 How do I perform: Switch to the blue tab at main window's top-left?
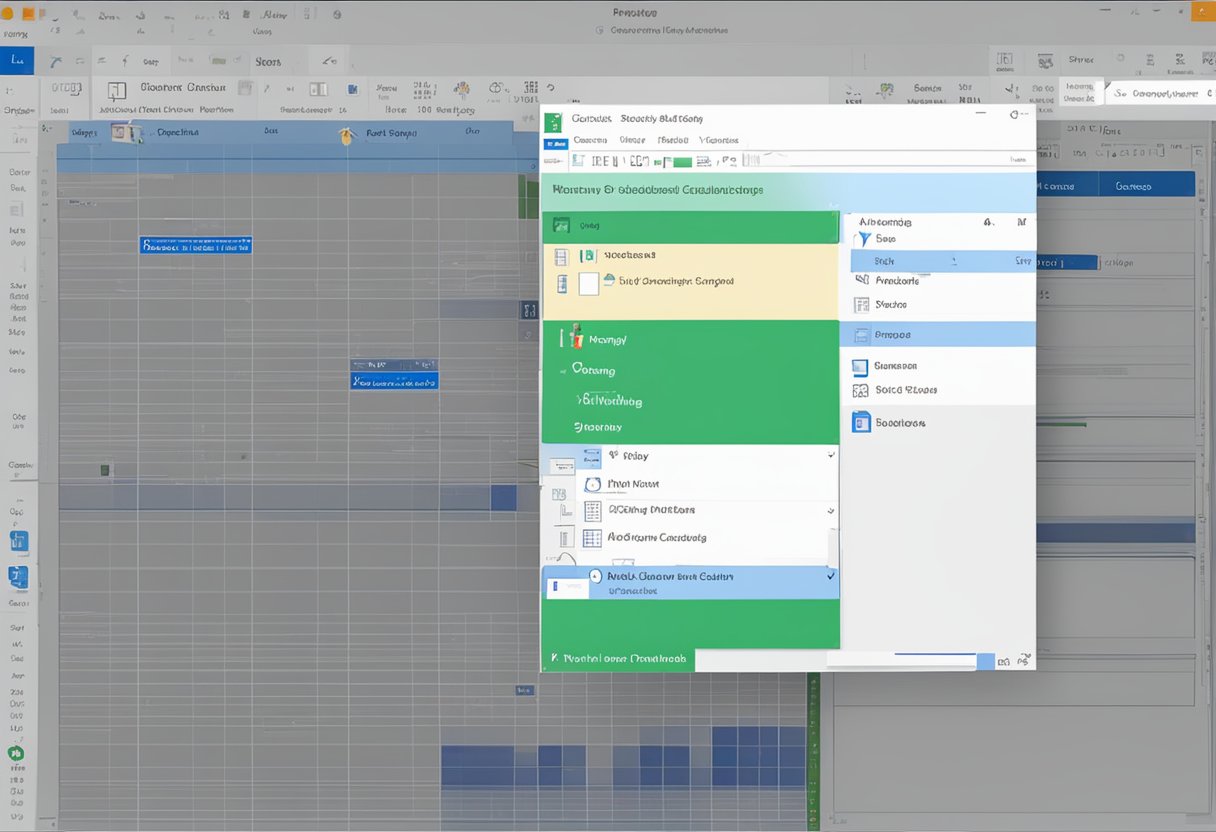(x=17, y=60)
